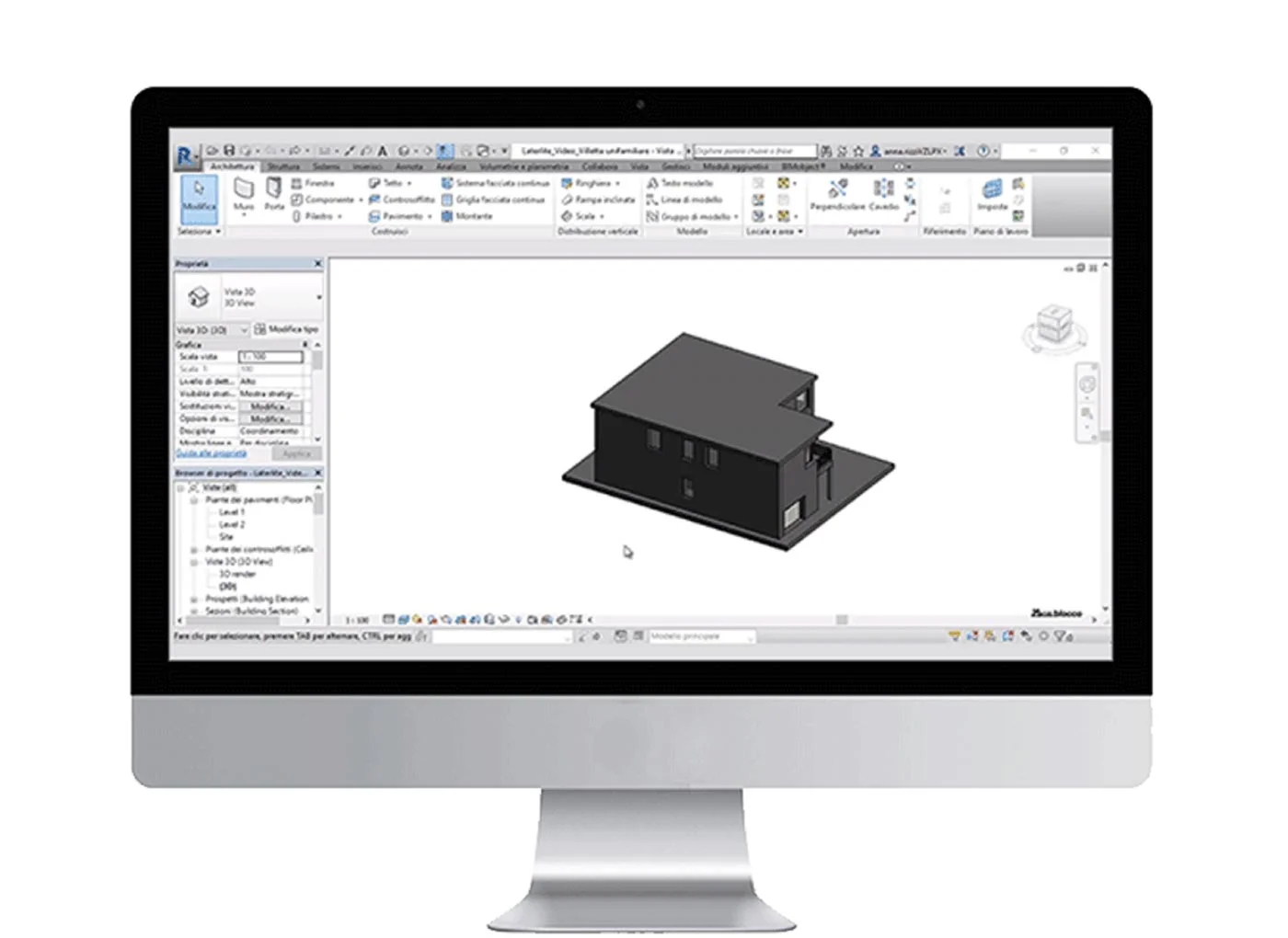1288x938 pixels.
Task: Select the Texto modello tool
Action: pyautogui.click(x=683, y=184)
